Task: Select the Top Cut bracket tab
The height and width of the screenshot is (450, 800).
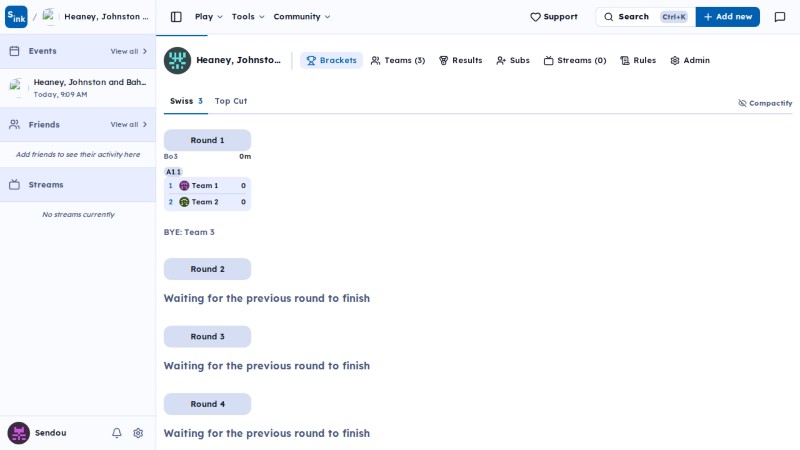Action: (x=231, y=101)
